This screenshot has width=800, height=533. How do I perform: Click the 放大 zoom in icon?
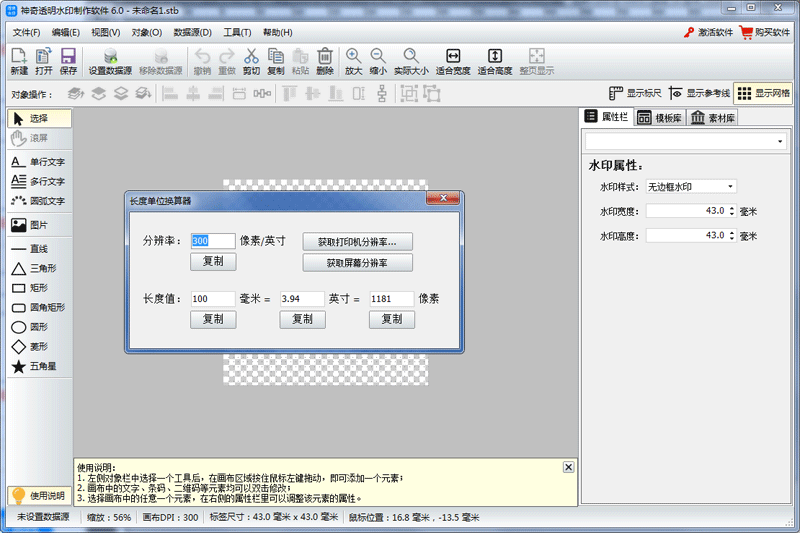pyautogui.click(x=354, y=61)
